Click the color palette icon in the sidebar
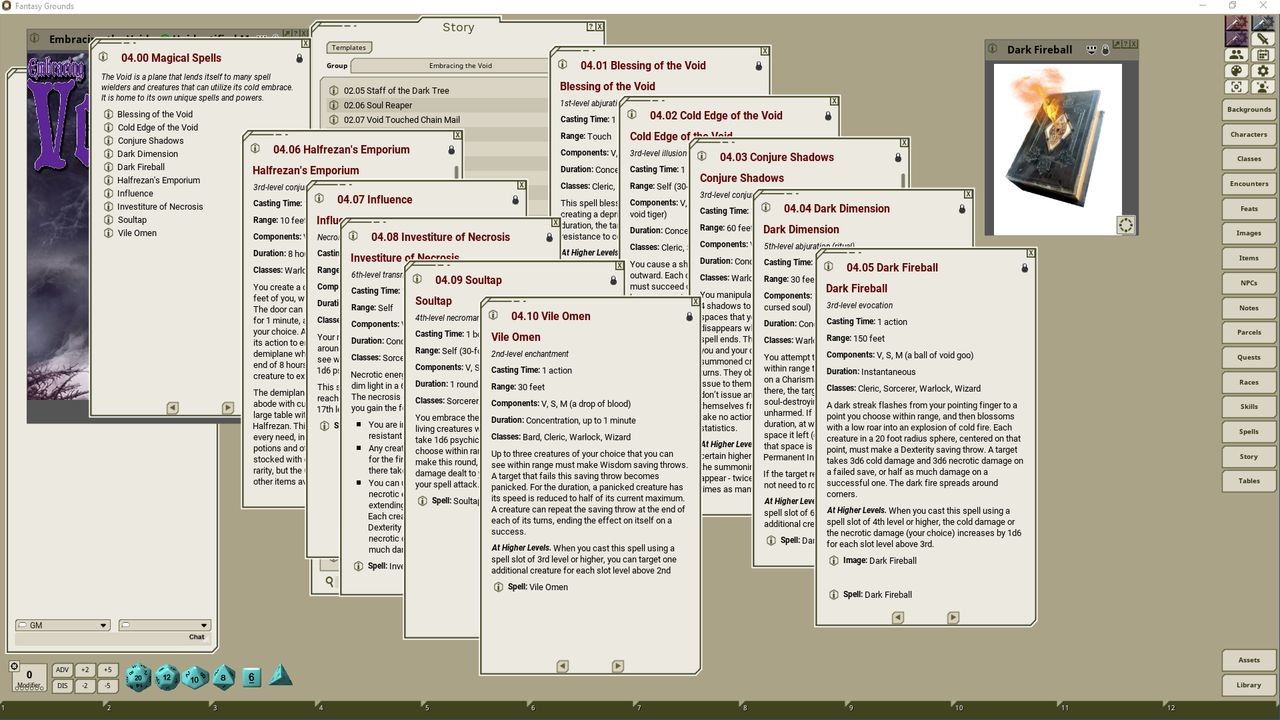This screenshot has height=720, width=1280. (x=1237, y=72)
